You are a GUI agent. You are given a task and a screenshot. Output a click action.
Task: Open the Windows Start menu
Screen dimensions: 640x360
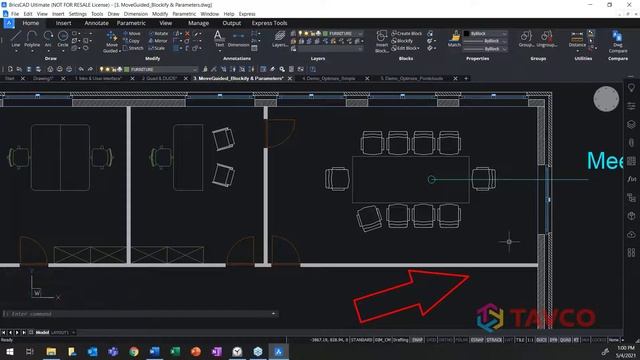(x=9, y=351)
